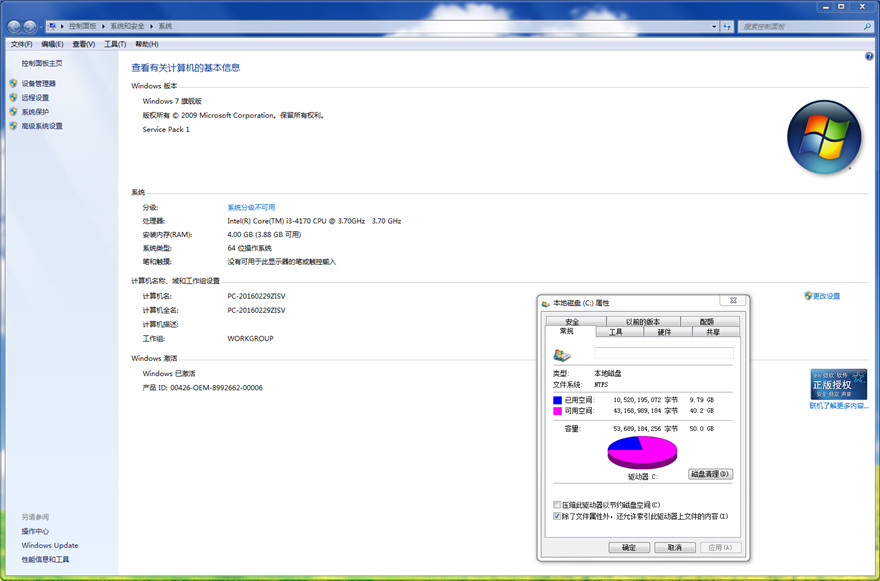The width and height of the screenshot is (880, 581).
Task: Click the drive label text field
Action: [x=664, y=353]
